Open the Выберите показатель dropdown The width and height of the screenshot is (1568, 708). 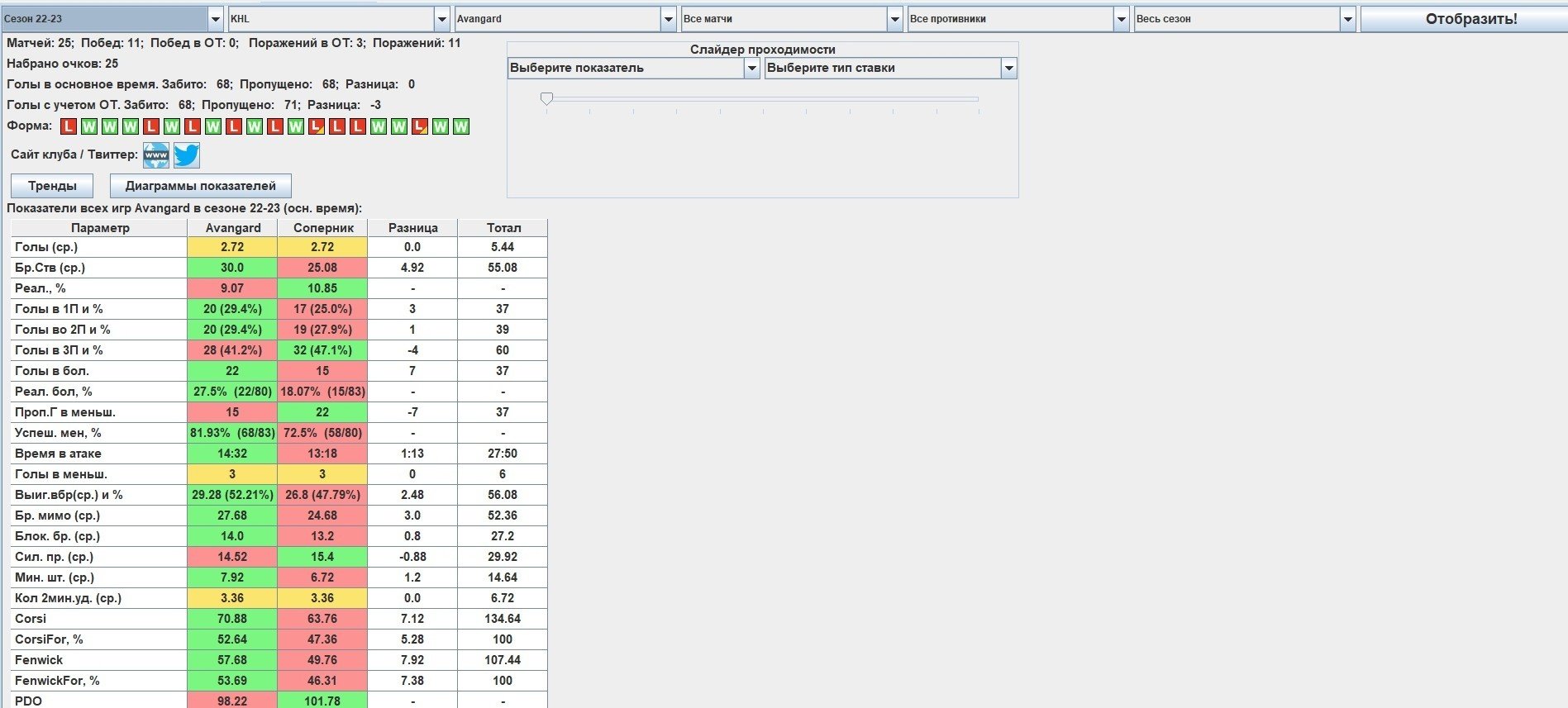pos(751,69)
